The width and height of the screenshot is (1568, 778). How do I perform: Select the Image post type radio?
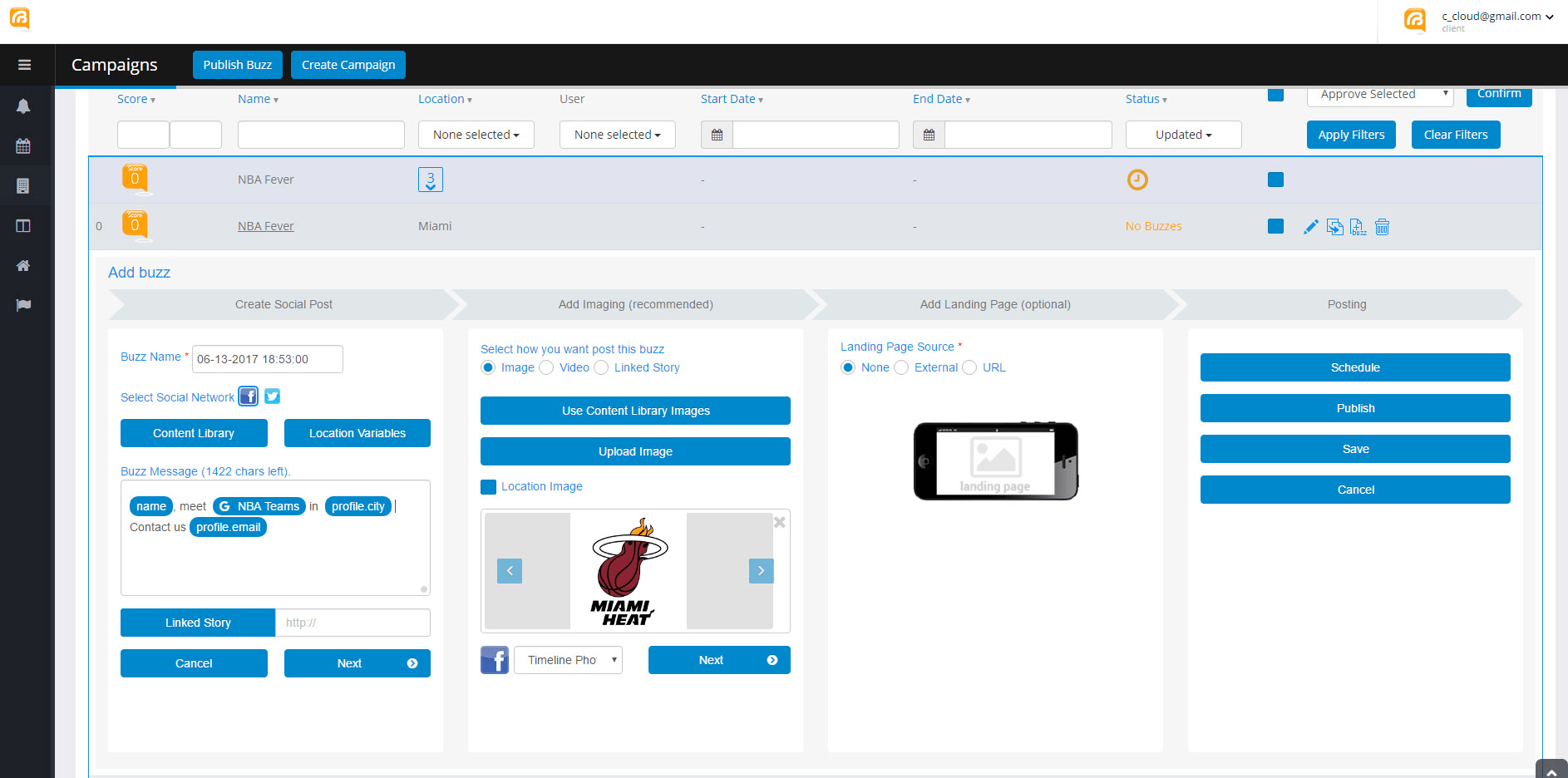[488, 367]
